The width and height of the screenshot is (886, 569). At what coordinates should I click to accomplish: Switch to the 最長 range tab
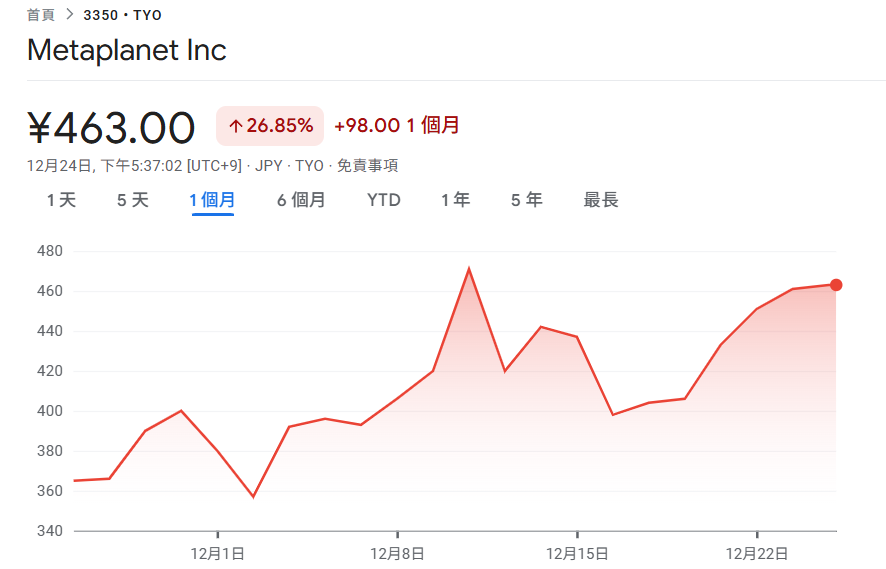click(601, 200)
